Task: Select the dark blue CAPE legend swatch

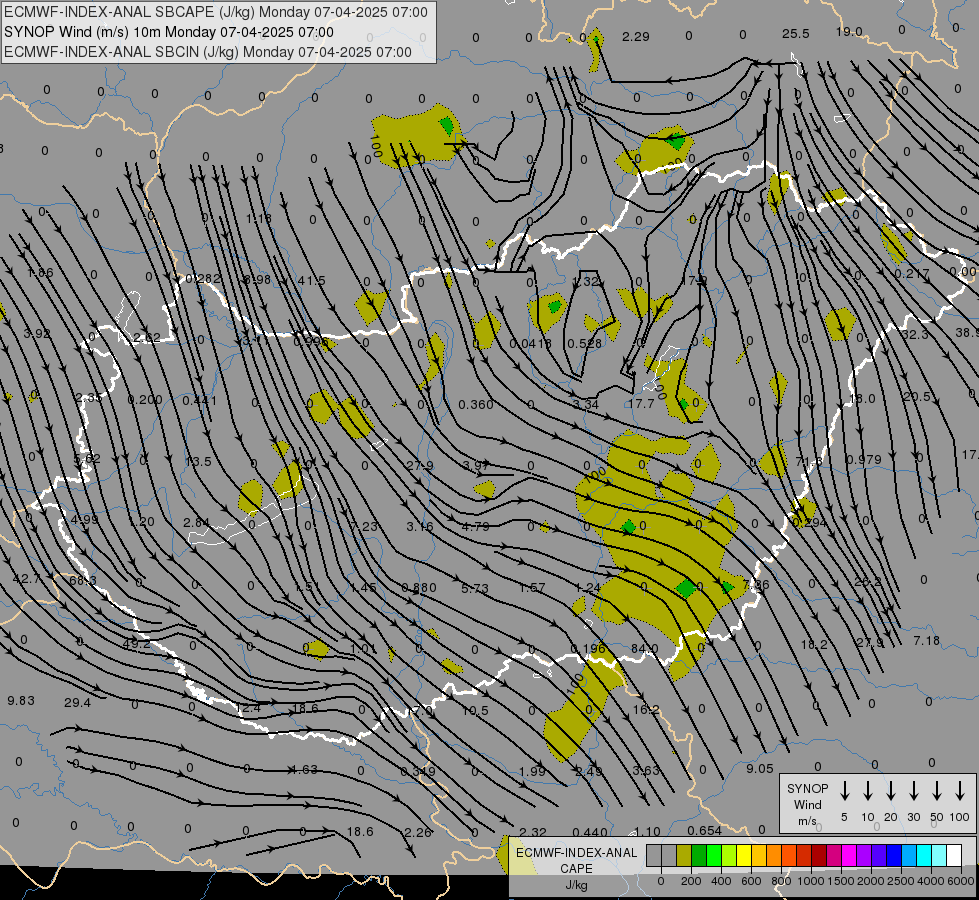Action: 893,856
